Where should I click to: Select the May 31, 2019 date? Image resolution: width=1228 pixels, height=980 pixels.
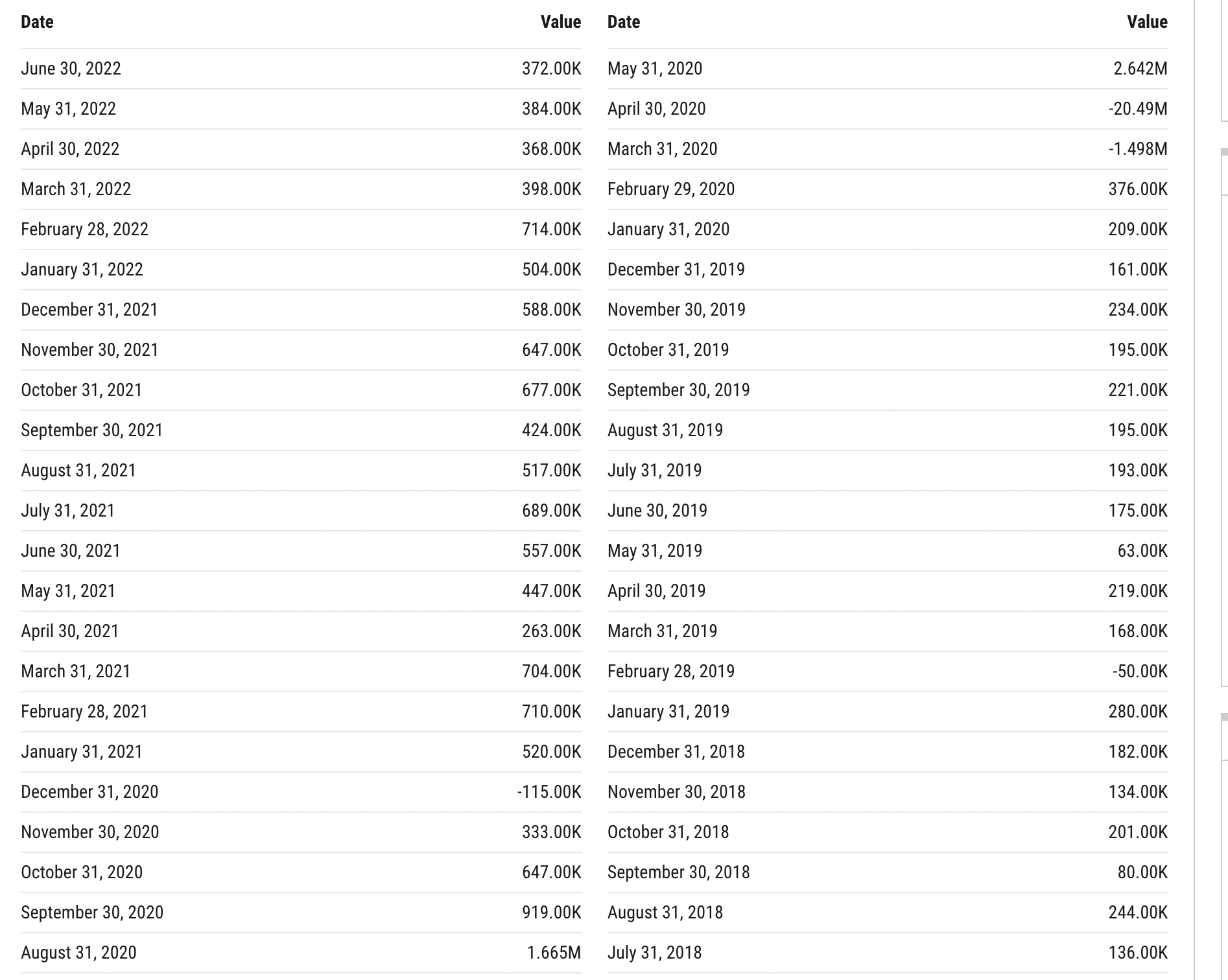[654, 551]
